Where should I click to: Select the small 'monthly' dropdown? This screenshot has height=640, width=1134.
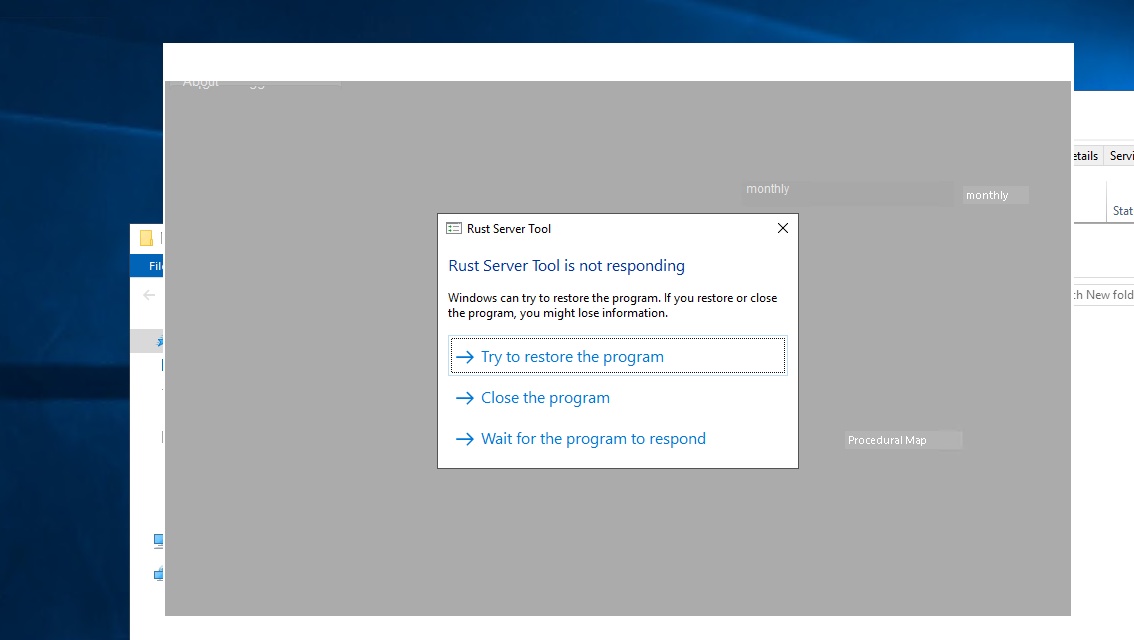click(995, 195)
